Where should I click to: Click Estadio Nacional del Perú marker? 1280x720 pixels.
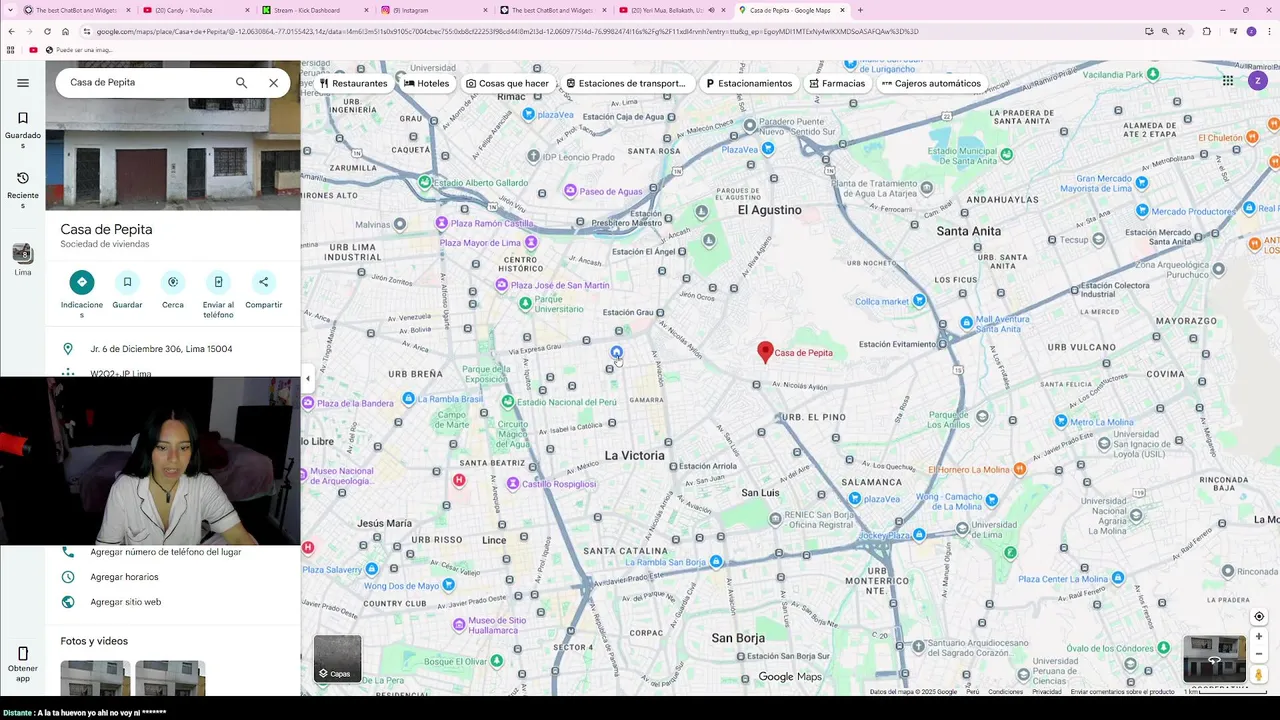pyautogui.click(x=508, y=402)
